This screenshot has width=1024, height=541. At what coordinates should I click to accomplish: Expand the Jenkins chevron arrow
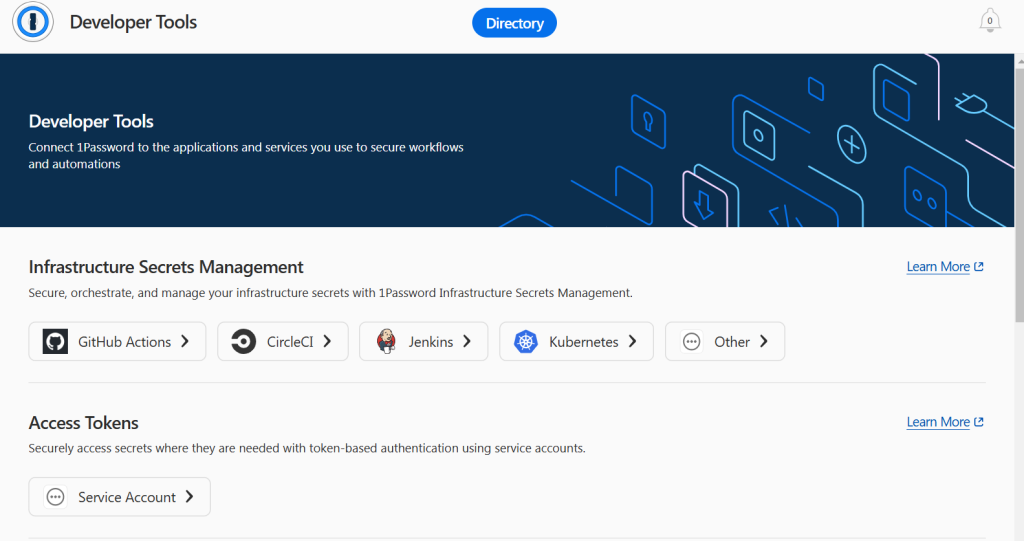coord(467,342)
